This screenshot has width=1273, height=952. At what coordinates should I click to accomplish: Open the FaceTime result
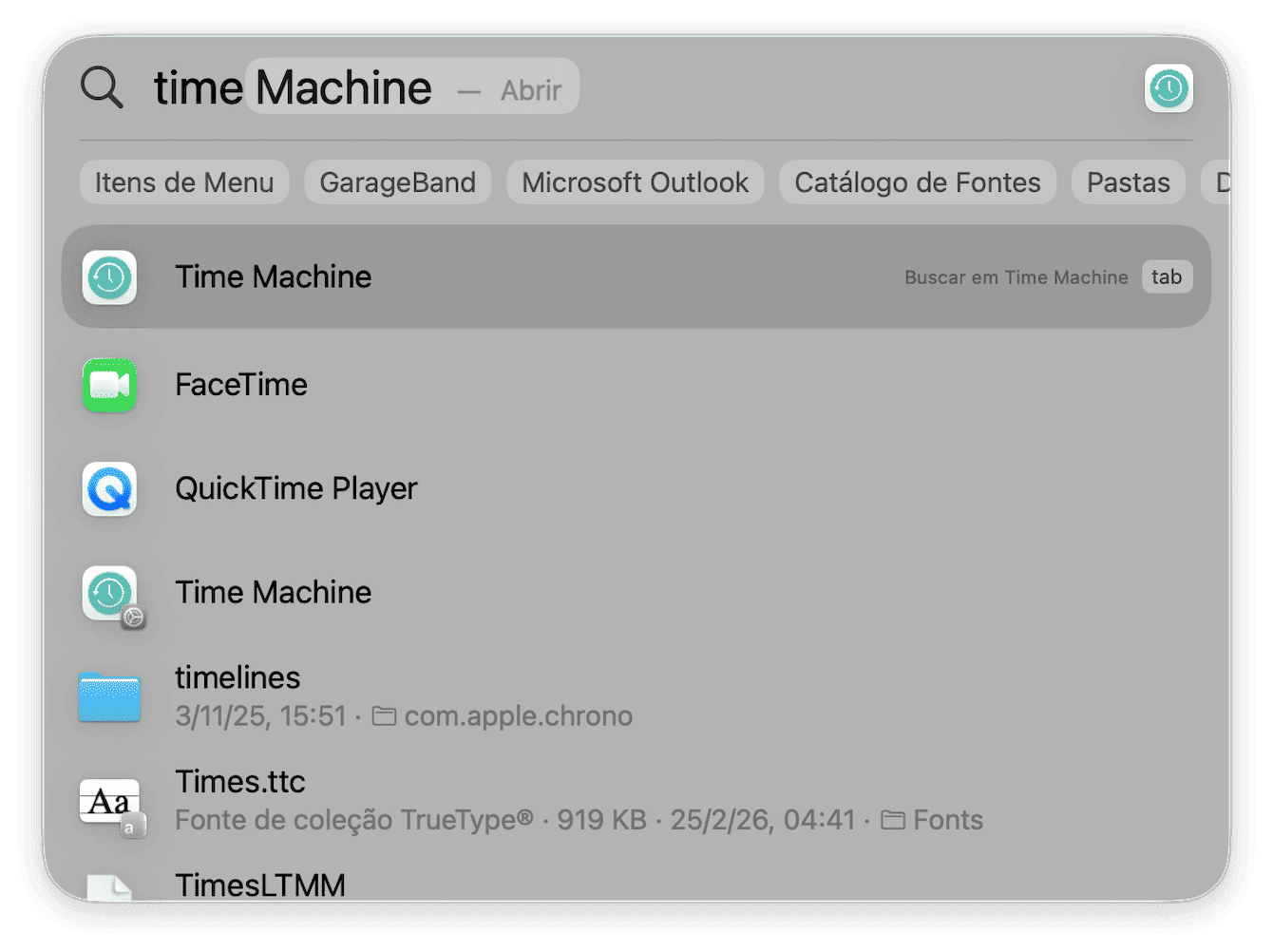coord(636,385)
